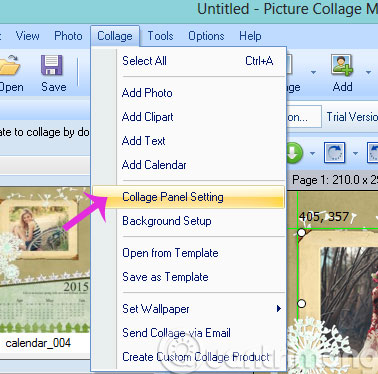
Task: Click the Add person icon in toolbar
Action: 342,65
